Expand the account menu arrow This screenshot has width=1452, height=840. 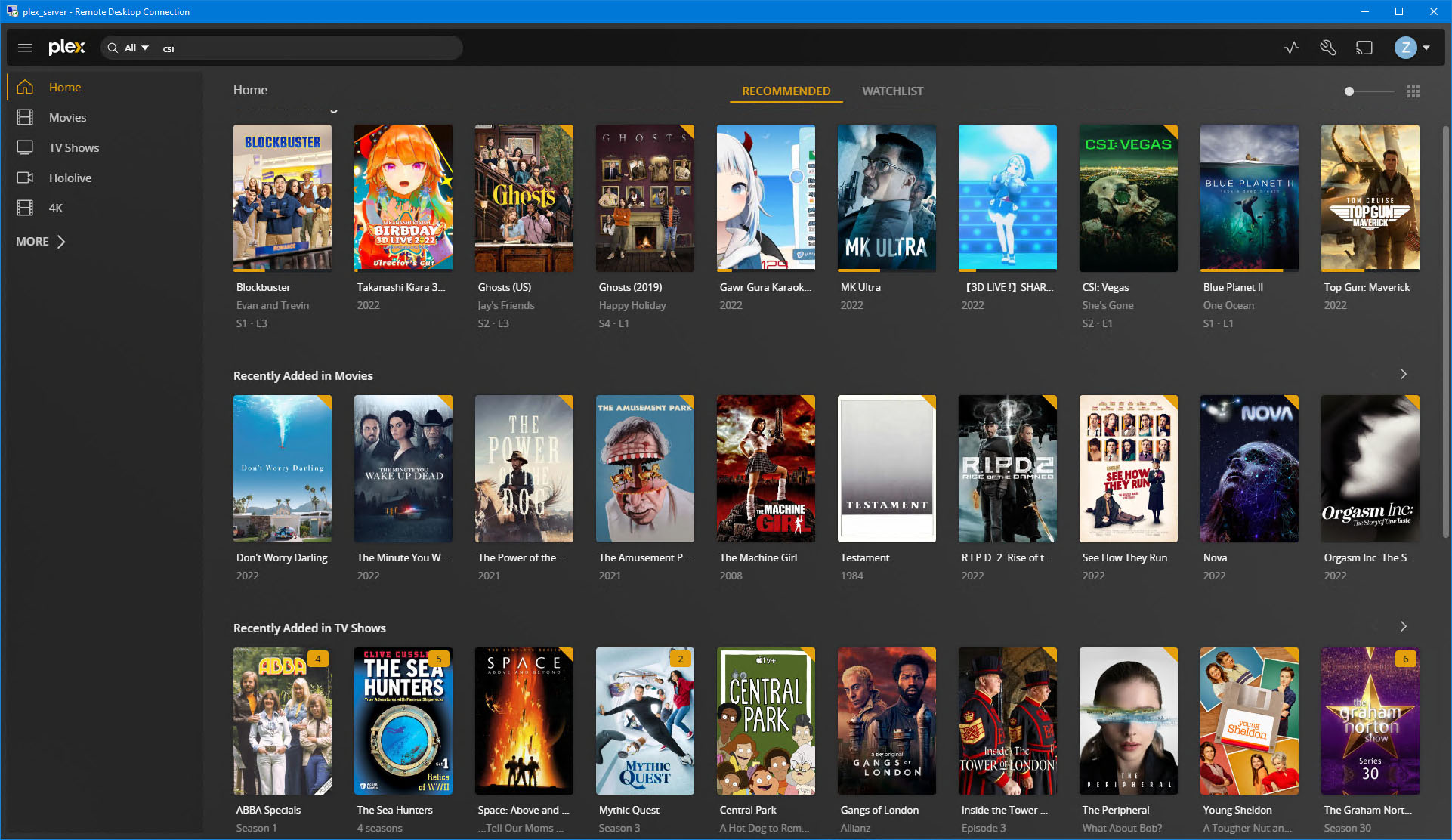point(1426,48)
